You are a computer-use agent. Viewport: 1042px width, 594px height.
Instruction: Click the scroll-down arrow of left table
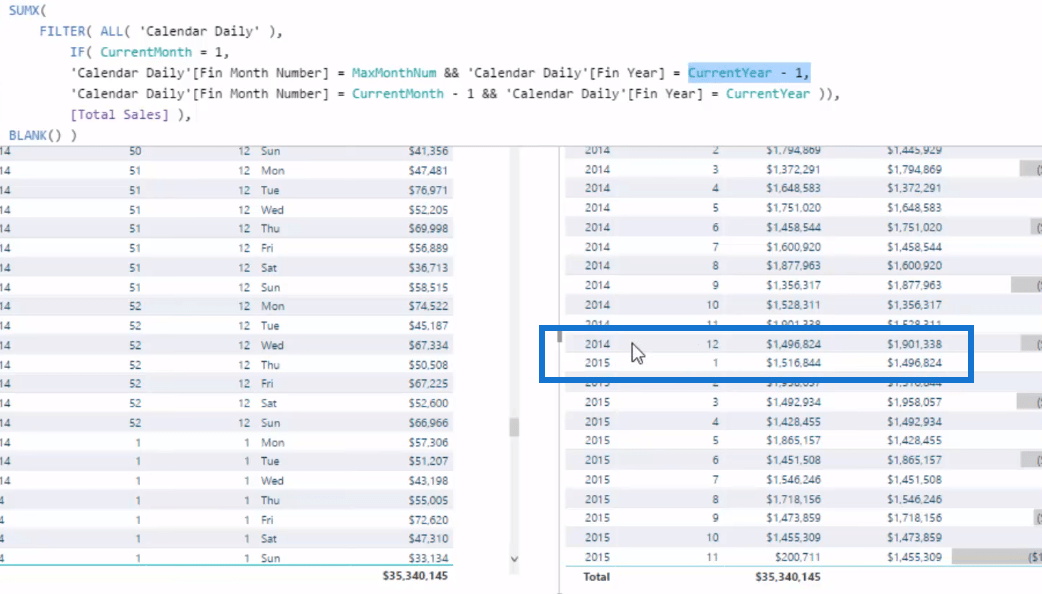(x=514, y=559)
